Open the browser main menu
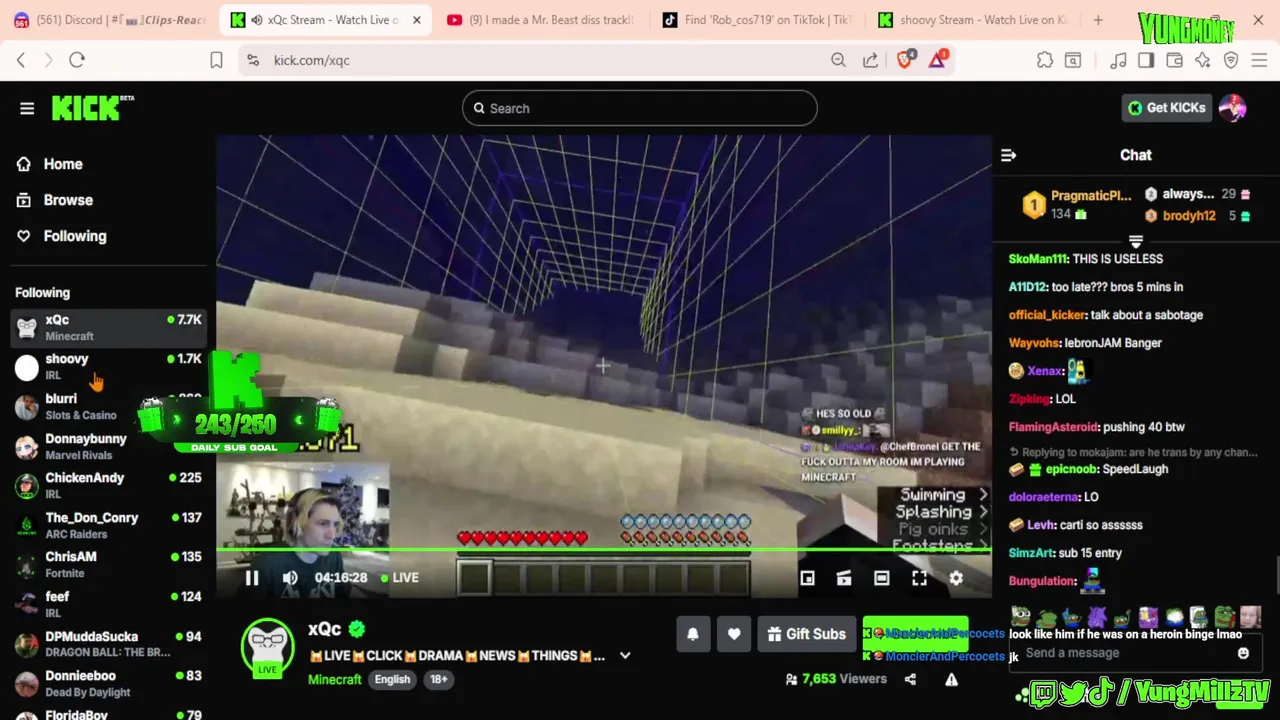 point(1259,60)
